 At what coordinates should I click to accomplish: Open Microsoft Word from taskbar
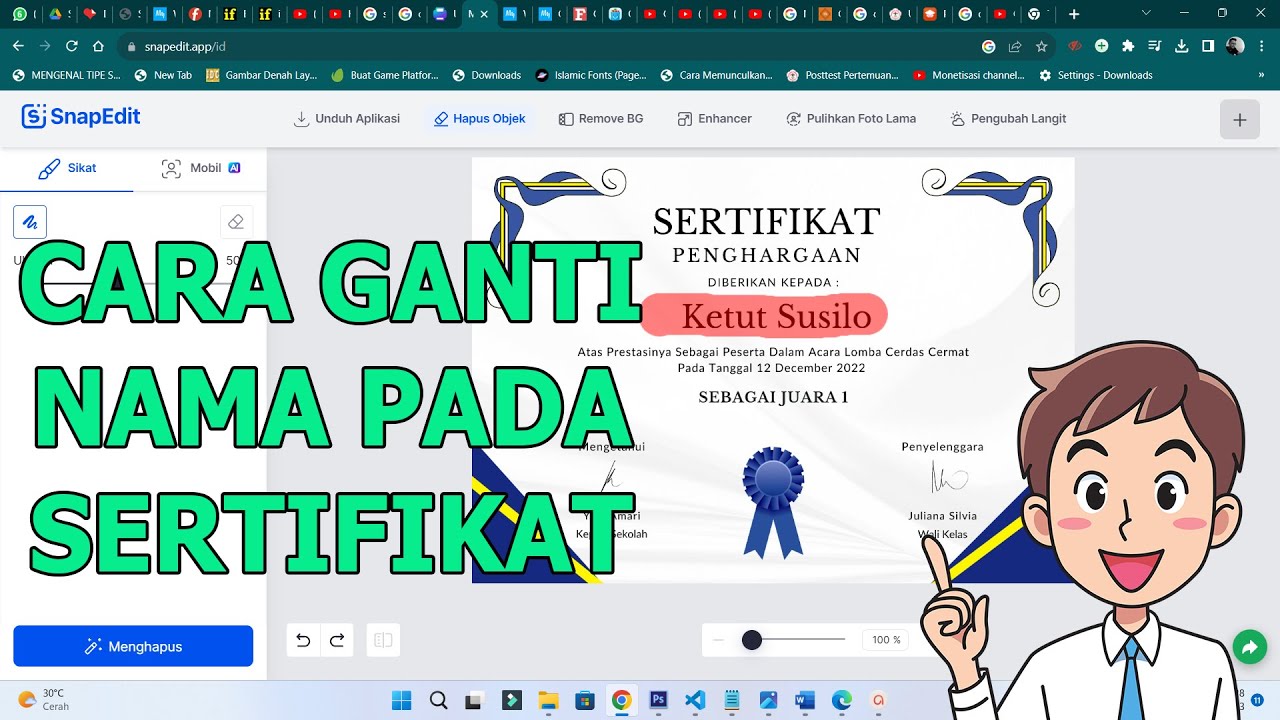point(805,700)
